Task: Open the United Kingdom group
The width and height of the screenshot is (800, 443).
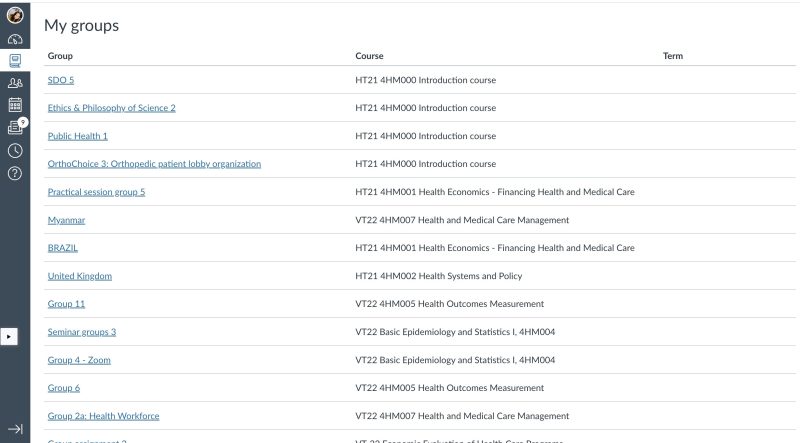Action: (79, 276)
